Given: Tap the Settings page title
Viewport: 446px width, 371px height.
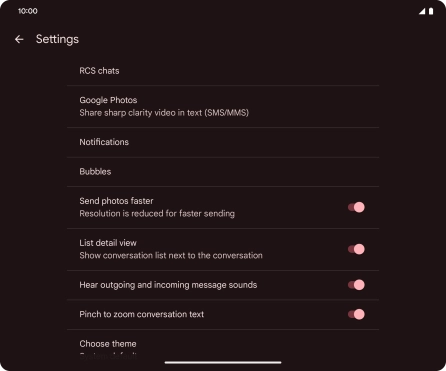Looking at the screenshot, I should tap(57, 39).
